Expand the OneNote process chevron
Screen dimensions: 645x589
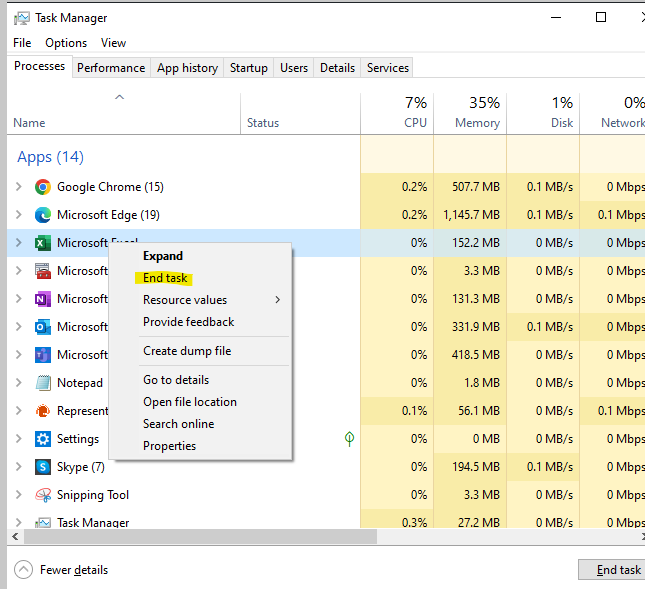coord(19,299)
